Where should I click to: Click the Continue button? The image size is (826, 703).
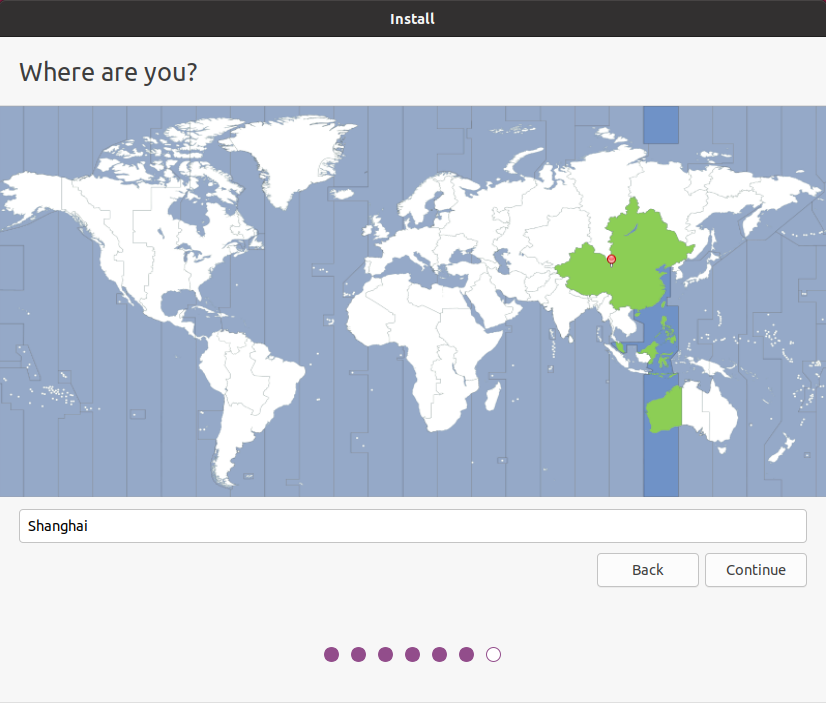(x=755, y=570)
